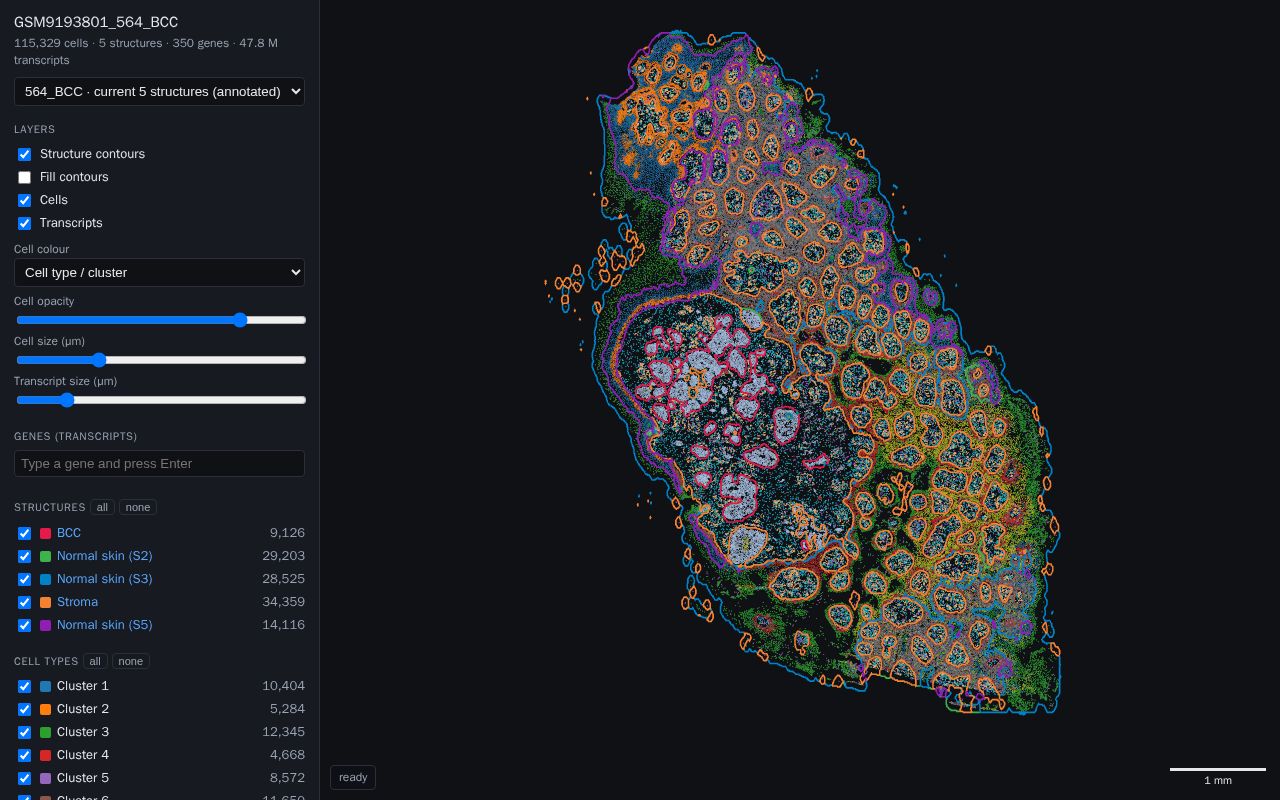This screenshot has height=800, width=1280.
Task: Uncheck the Cluster 1 cell type checkbox
Action: point(25,686)
